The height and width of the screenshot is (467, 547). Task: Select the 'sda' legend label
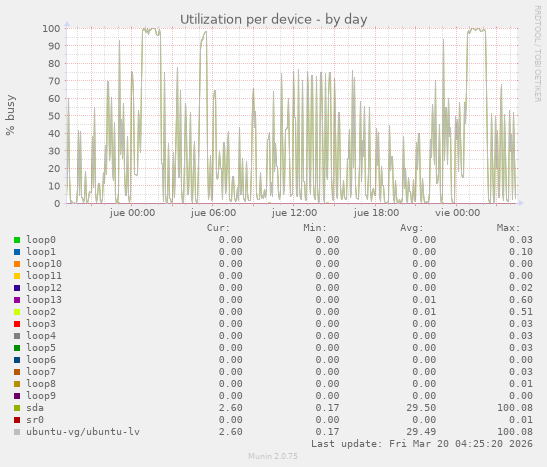35,408
